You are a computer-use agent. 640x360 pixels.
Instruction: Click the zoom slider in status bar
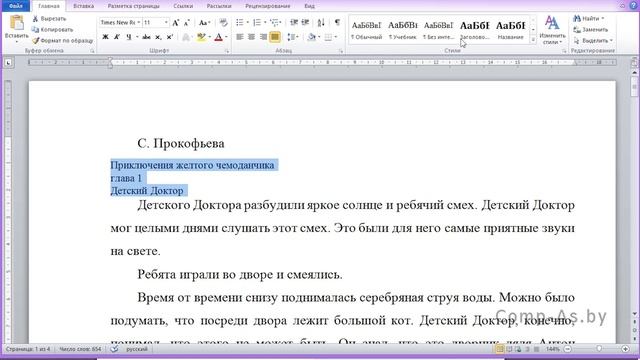pos(598,349)
